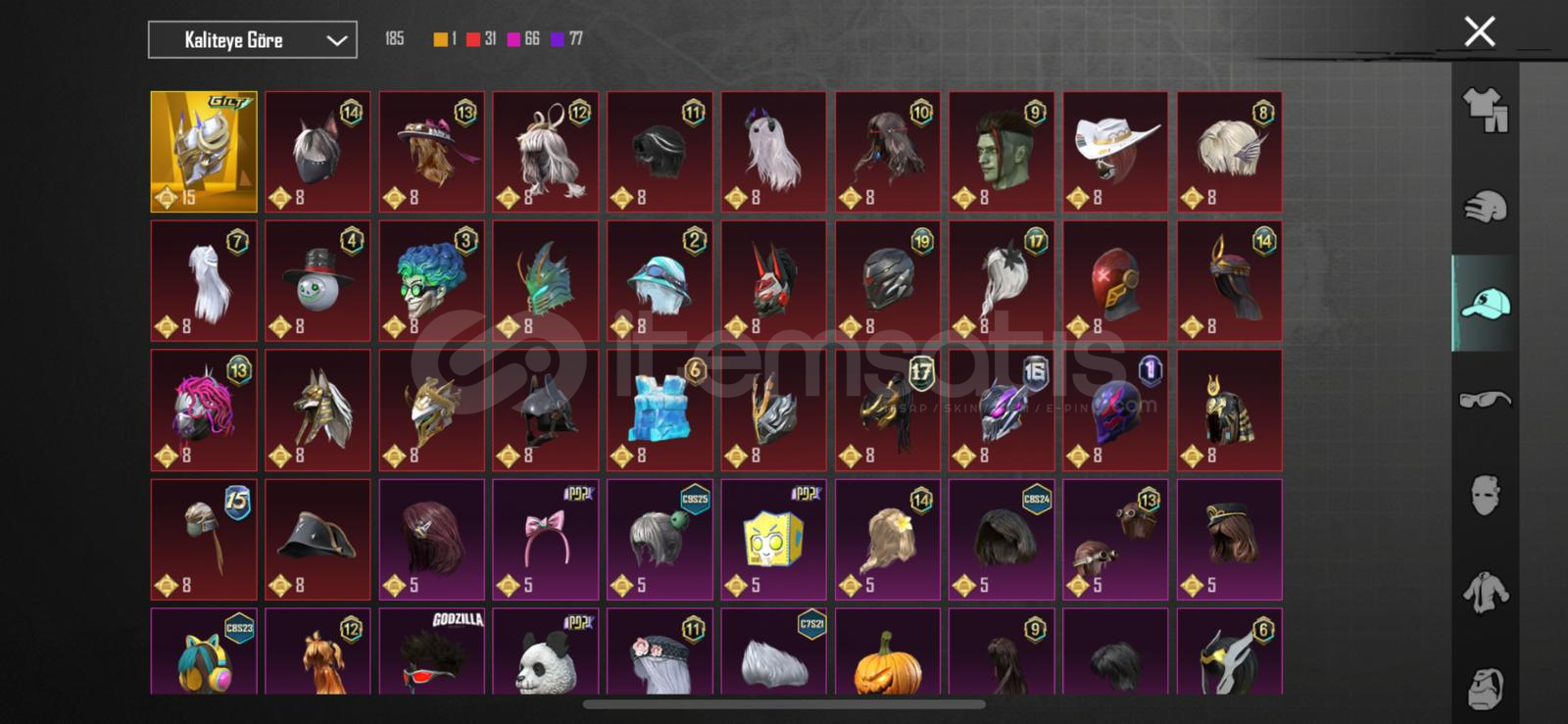Open the face mask category icon

pyautogui.click(x=1485, y=496)
